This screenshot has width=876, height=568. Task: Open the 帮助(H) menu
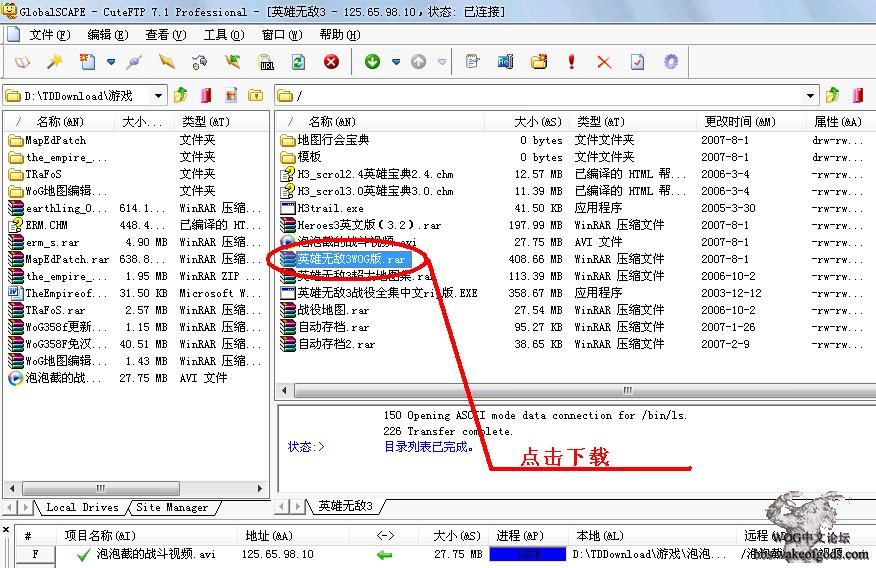pos(340,35)
